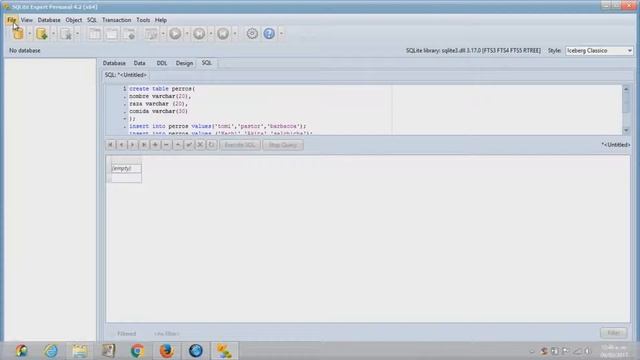Click the Insert Record plus button
The image size is (640, 360).
tap(155, 145)
